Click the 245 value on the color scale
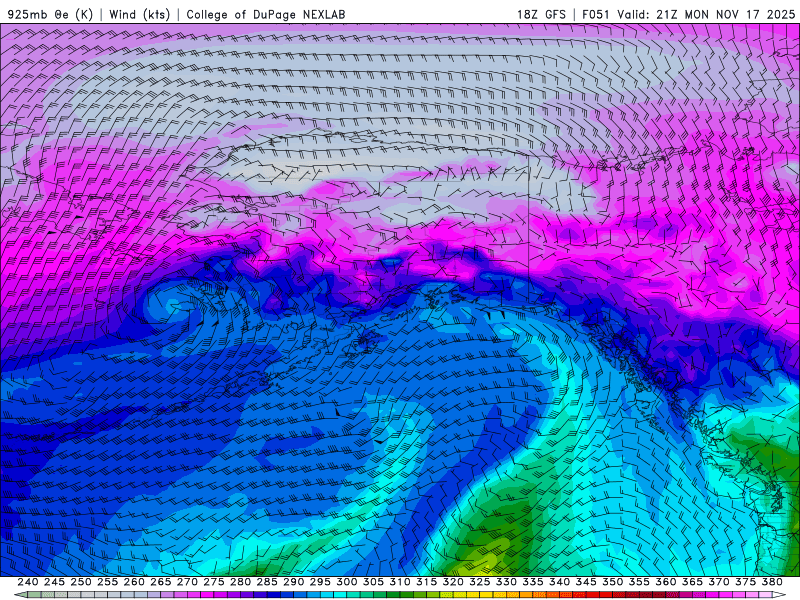This screenshot has height=600, width=800. tap(54, 582)
